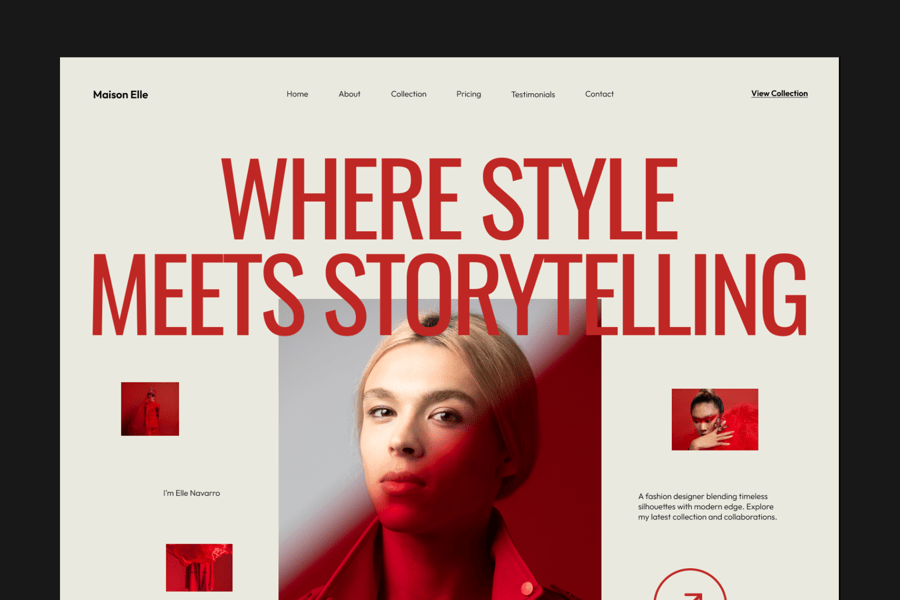900x600 pixels.
Task: Click the "I'm Elle Navarro" text
Action: 192,493
